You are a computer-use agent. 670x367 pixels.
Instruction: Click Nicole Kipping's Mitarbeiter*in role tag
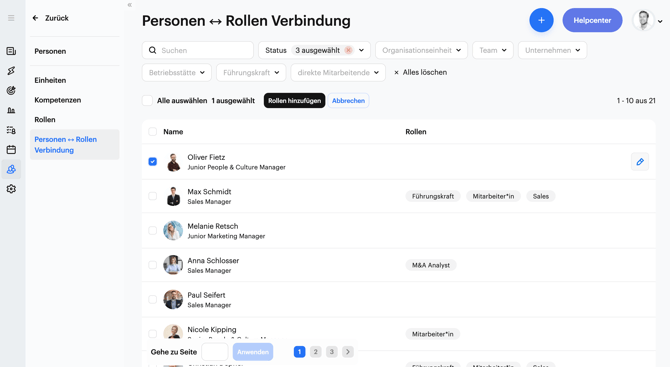(432, 334)
